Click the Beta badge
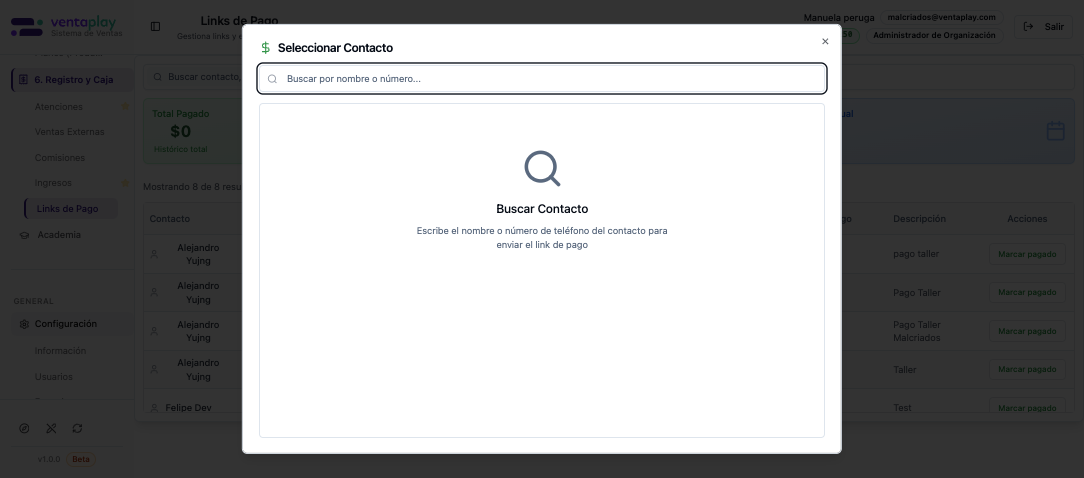The height and width of the screenshot is (478, 1084). point(82,459)
